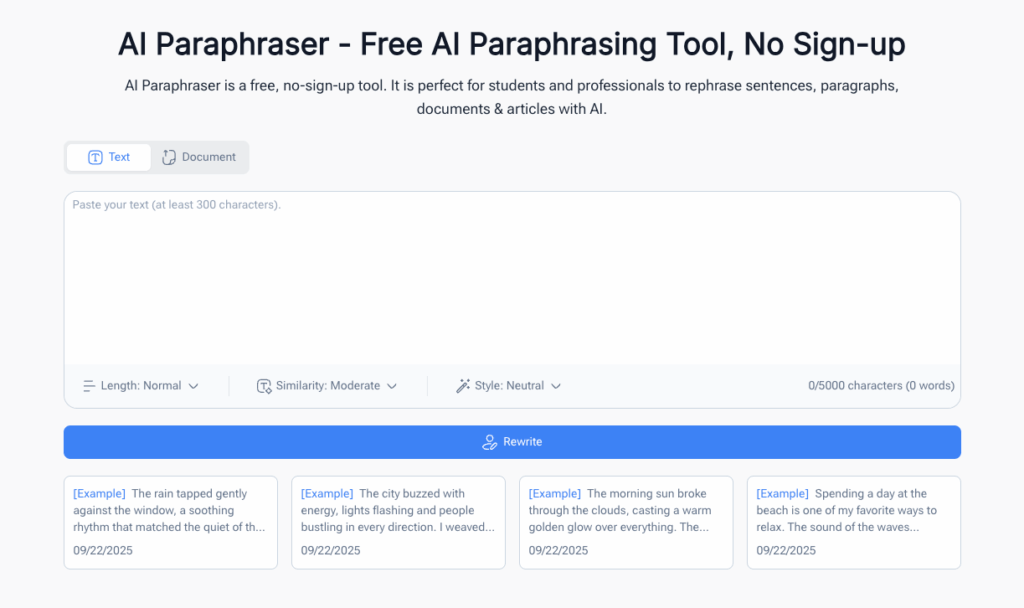This screenshot has height=608, width=1024.
Task: Click the horizontal lines icon before Length
Action: (88, 385)
